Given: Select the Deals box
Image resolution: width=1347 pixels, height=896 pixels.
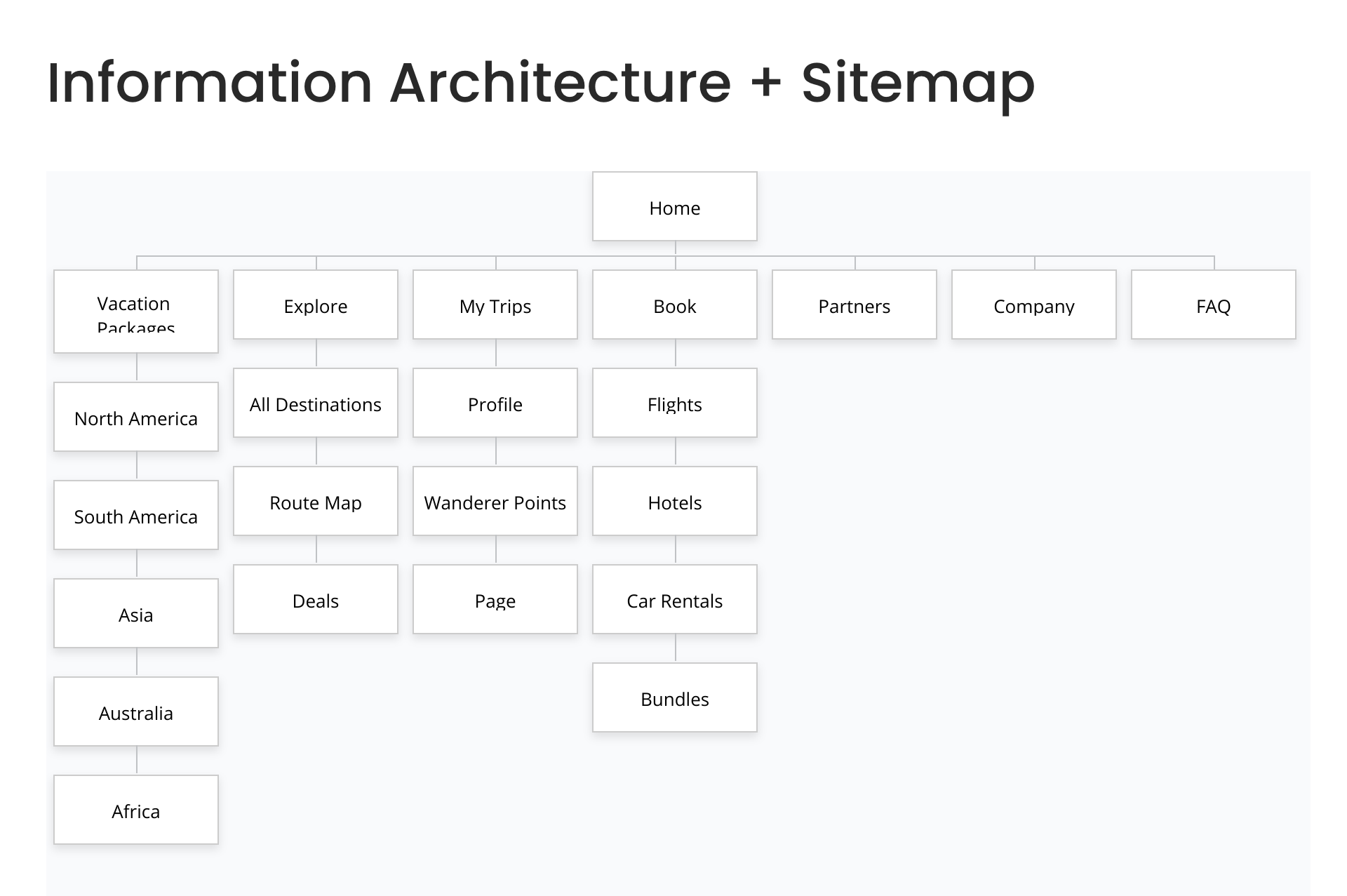Looking at the screenshot, I should (x=316, y=599).
